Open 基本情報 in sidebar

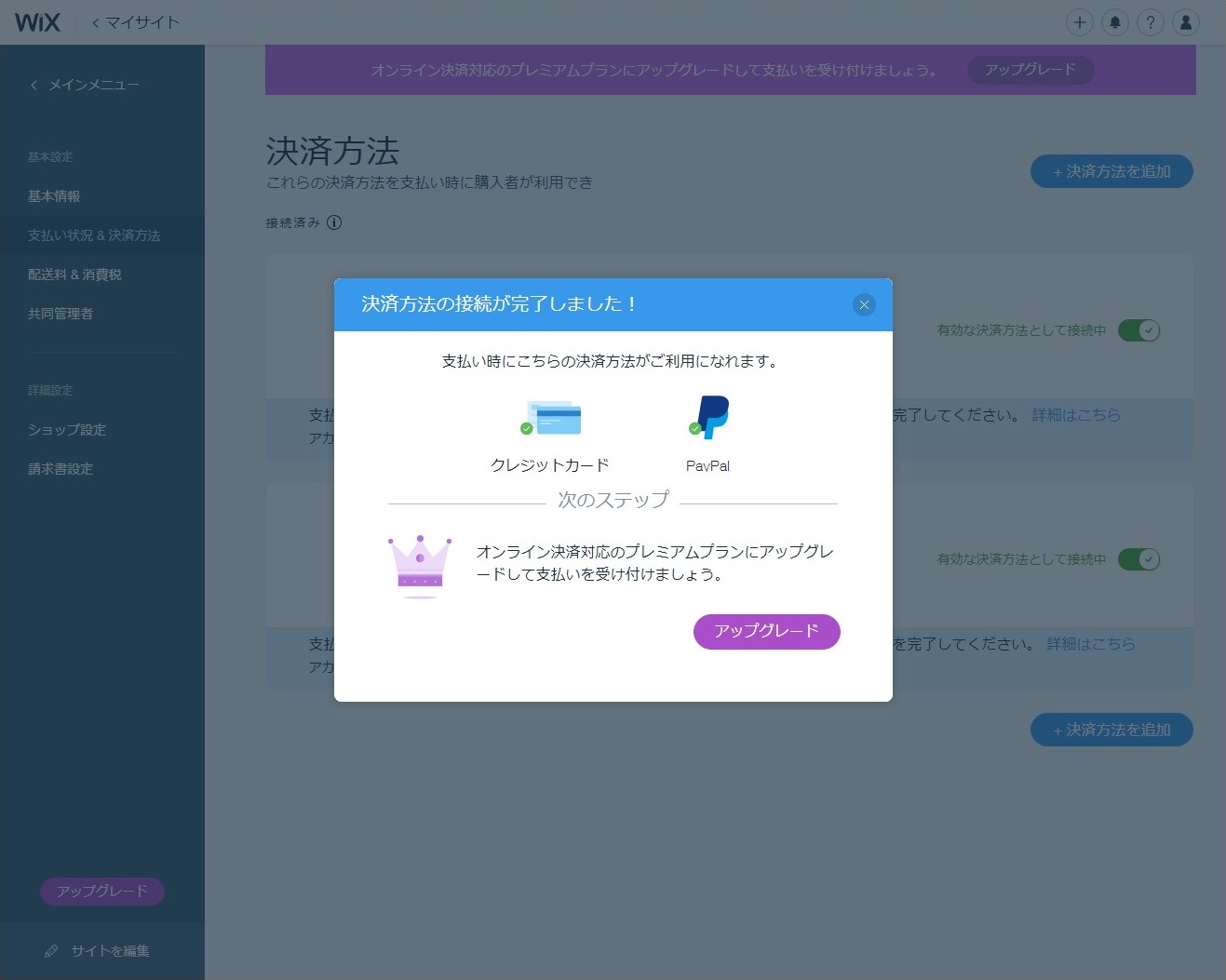coord(54,196)
